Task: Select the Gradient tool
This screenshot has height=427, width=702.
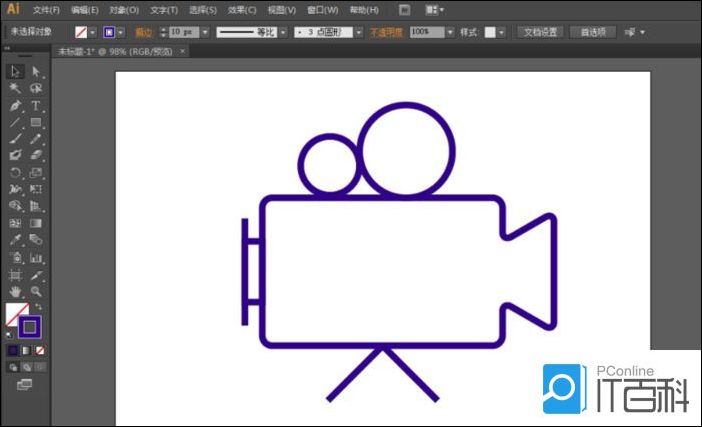Action: click(36, 223)
